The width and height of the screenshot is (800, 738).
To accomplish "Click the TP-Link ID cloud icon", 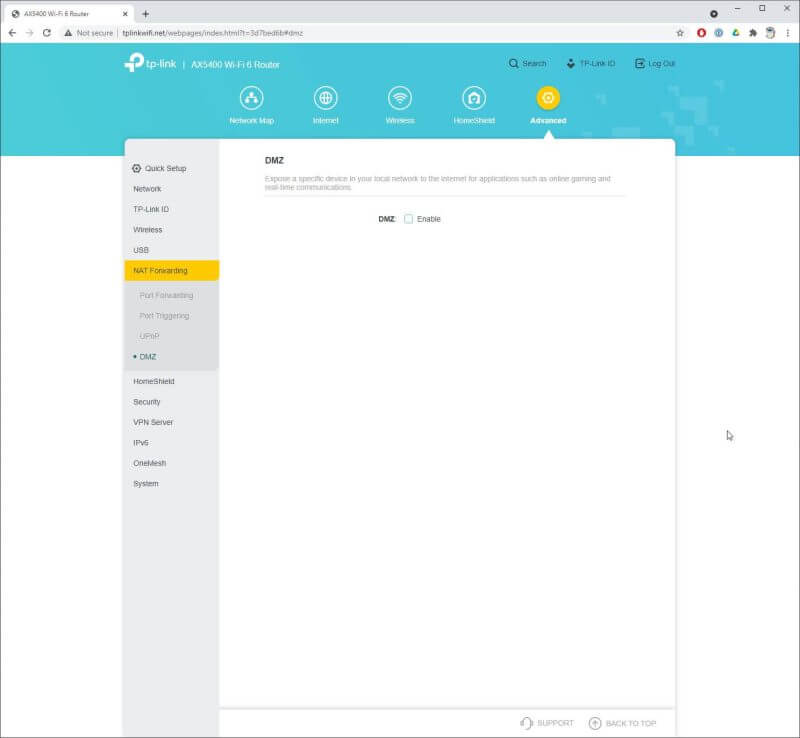I will click(x=571, y=63).
